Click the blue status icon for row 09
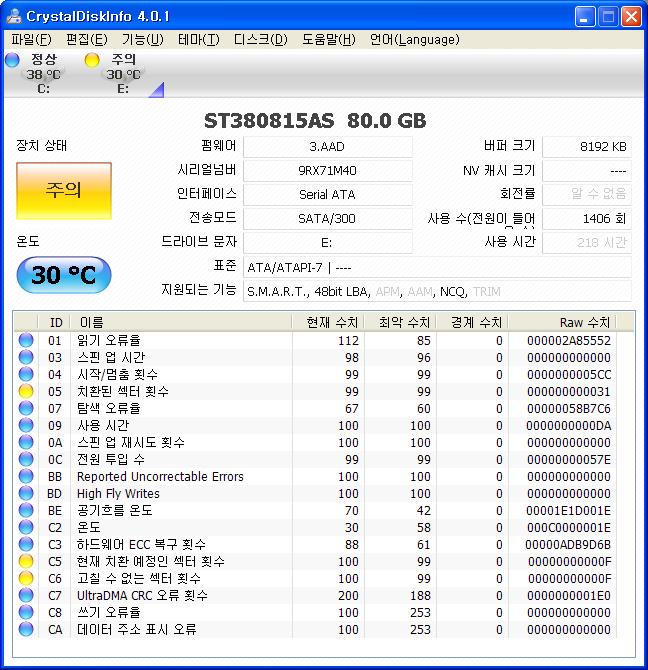Screen dimensions: 648x670 [x=26, y=425]
